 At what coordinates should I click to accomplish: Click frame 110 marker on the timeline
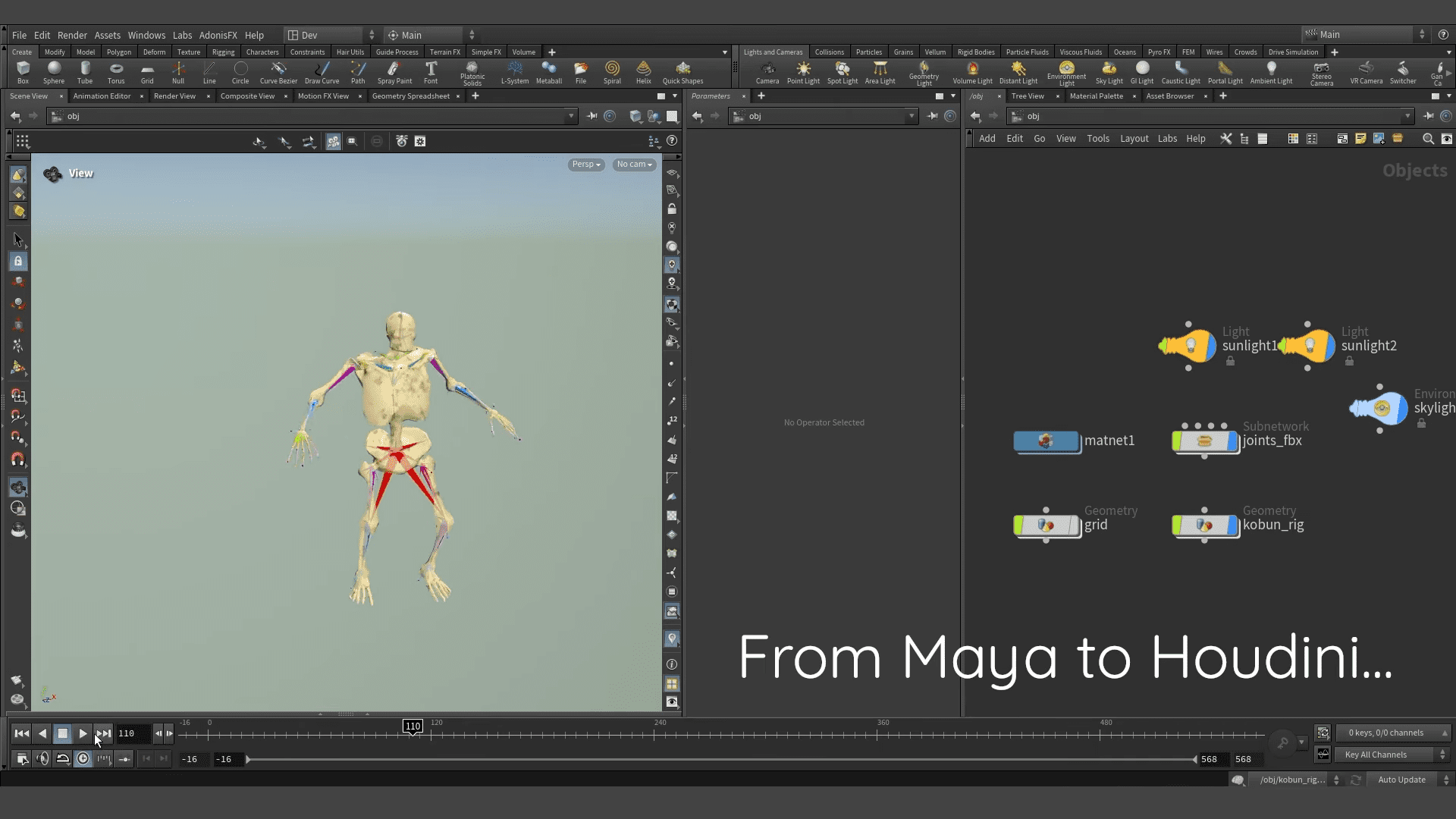pyautogui.click(x=413, y=726)
